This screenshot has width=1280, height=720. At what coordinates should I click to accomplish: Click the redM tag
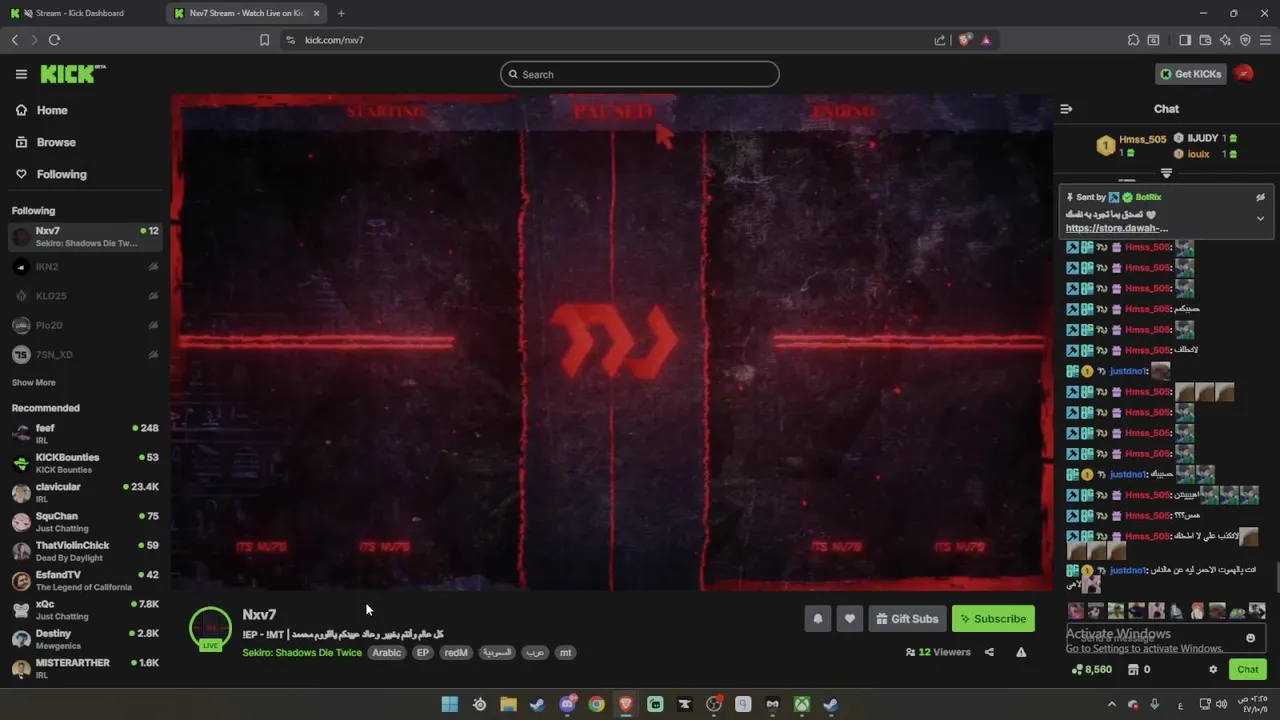[456, 653]
